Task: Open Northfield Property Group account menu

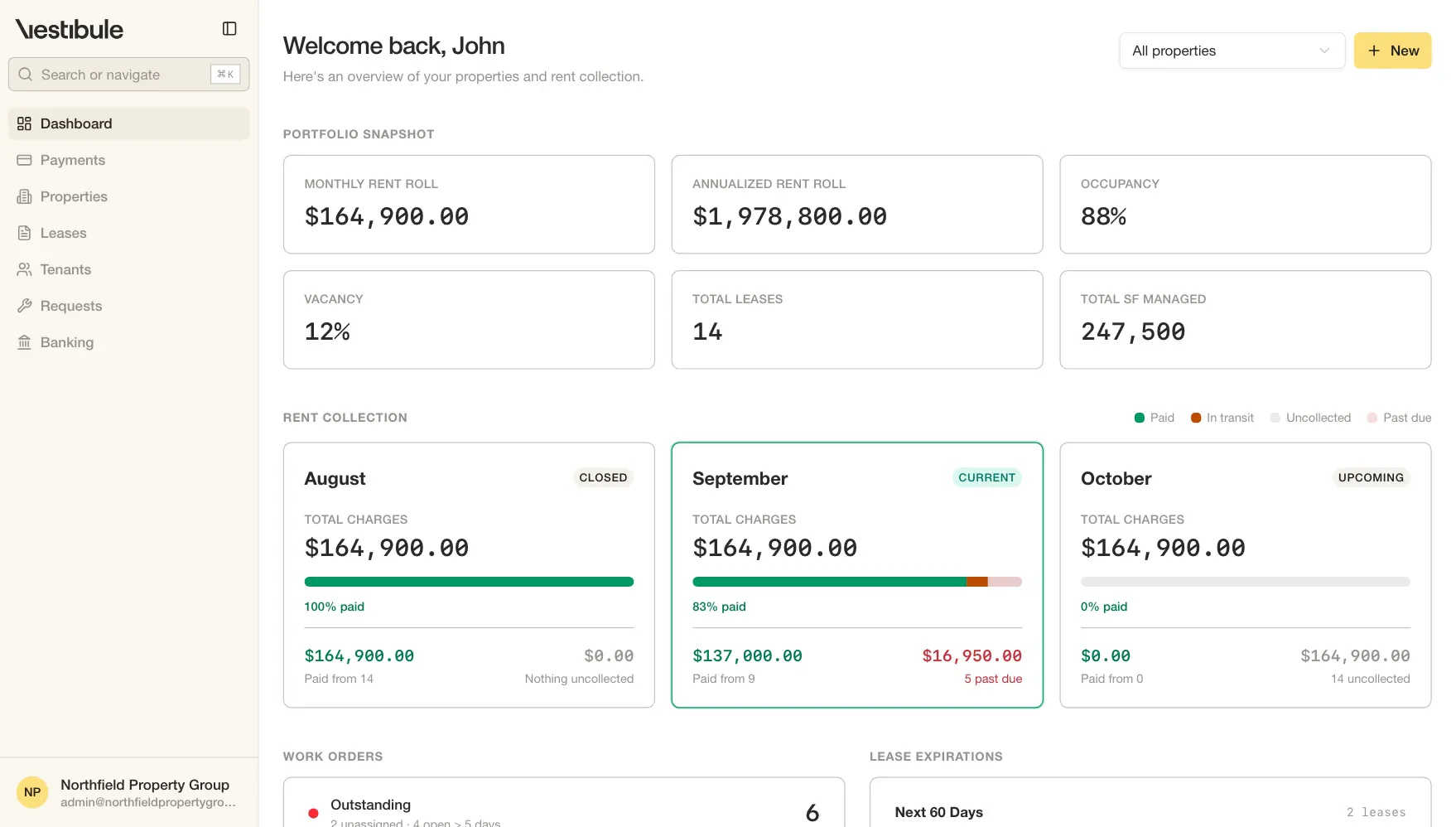Action: [x=129, y=792]
